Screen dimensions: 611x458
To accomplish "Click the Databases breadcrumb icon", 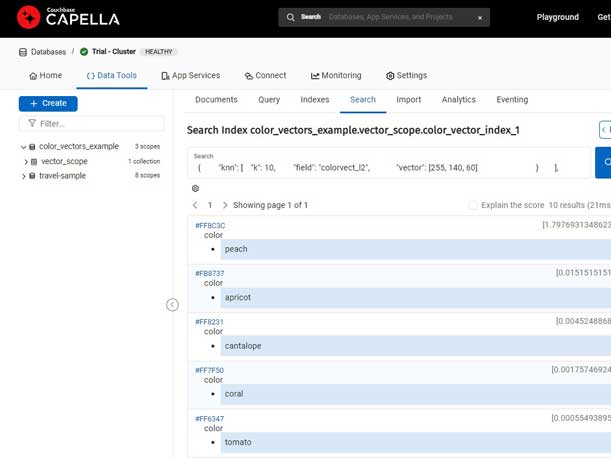I will pos(23,52).
